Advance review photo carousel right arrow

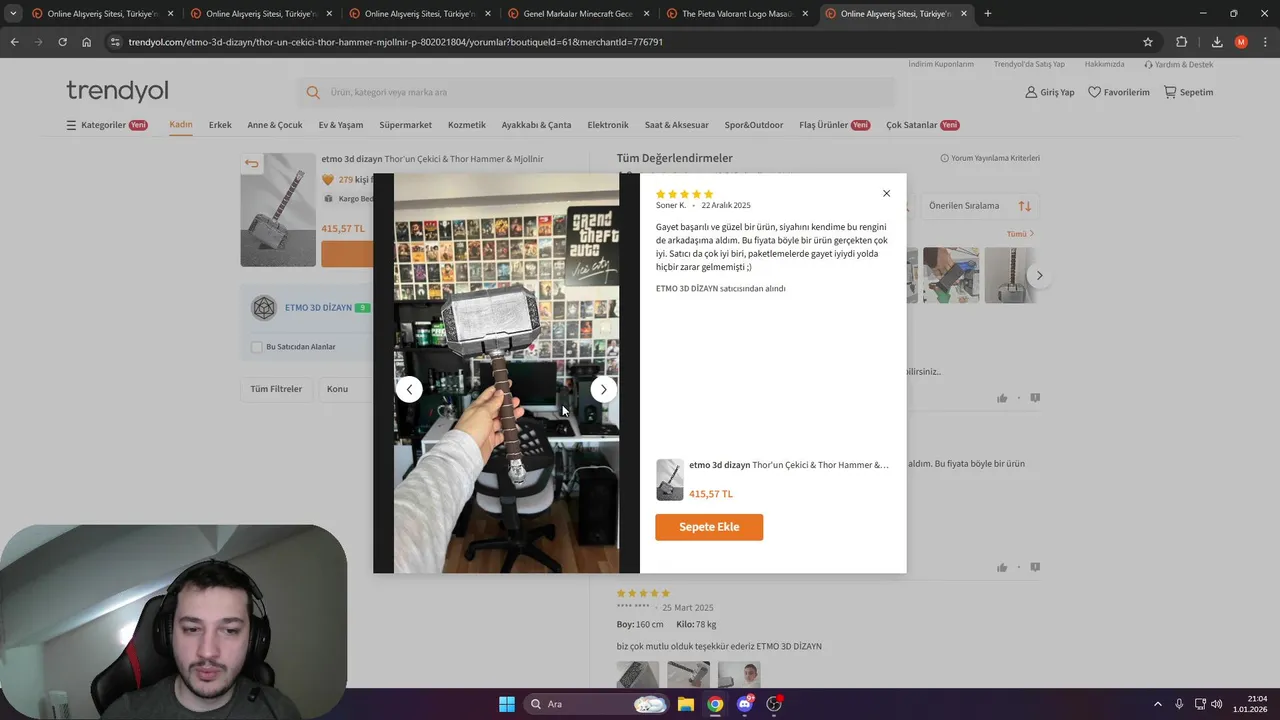click(1039, 275)
